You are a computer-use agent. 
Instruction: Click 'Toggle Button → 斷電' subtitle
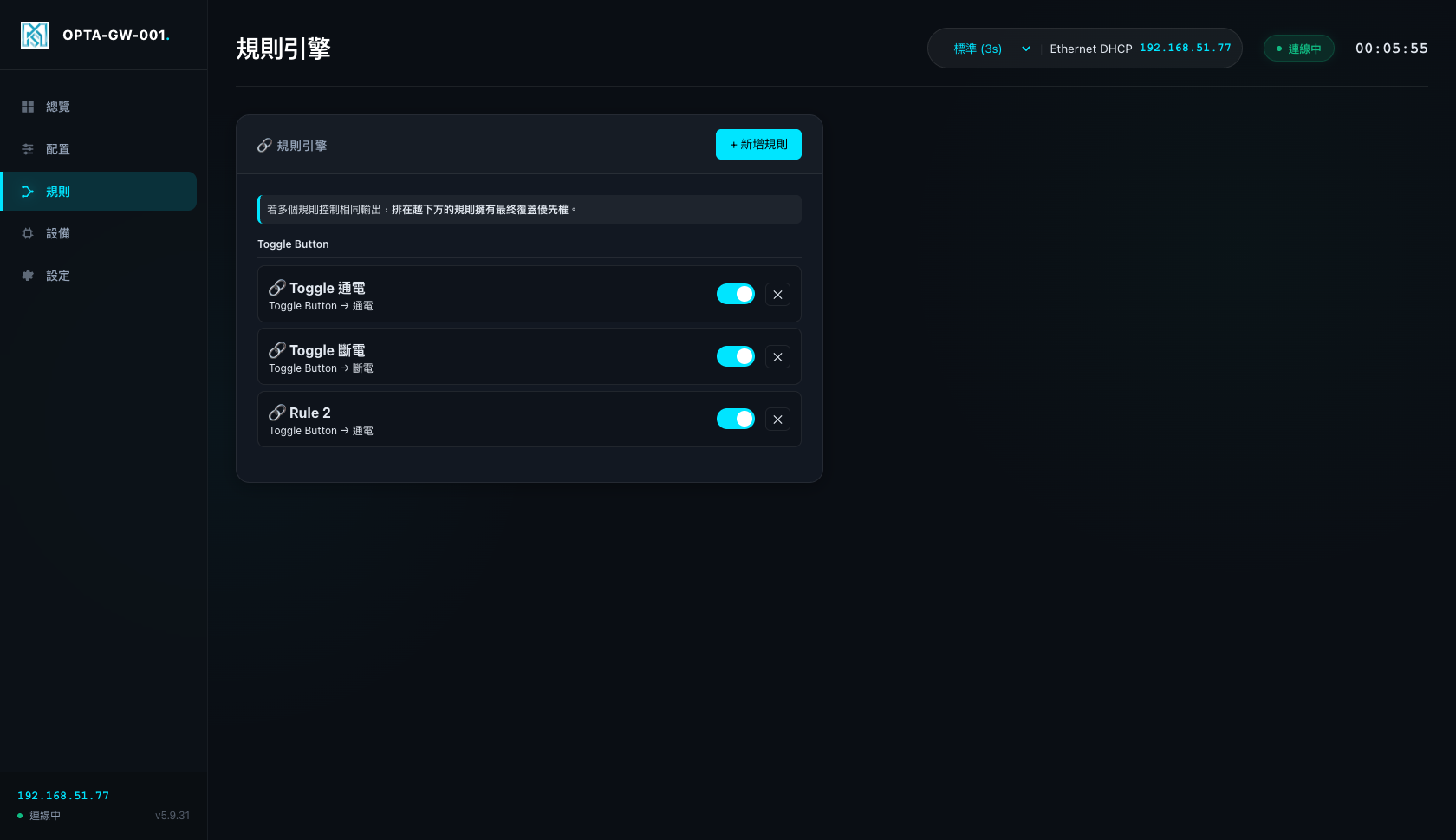(x=321, y=368)
